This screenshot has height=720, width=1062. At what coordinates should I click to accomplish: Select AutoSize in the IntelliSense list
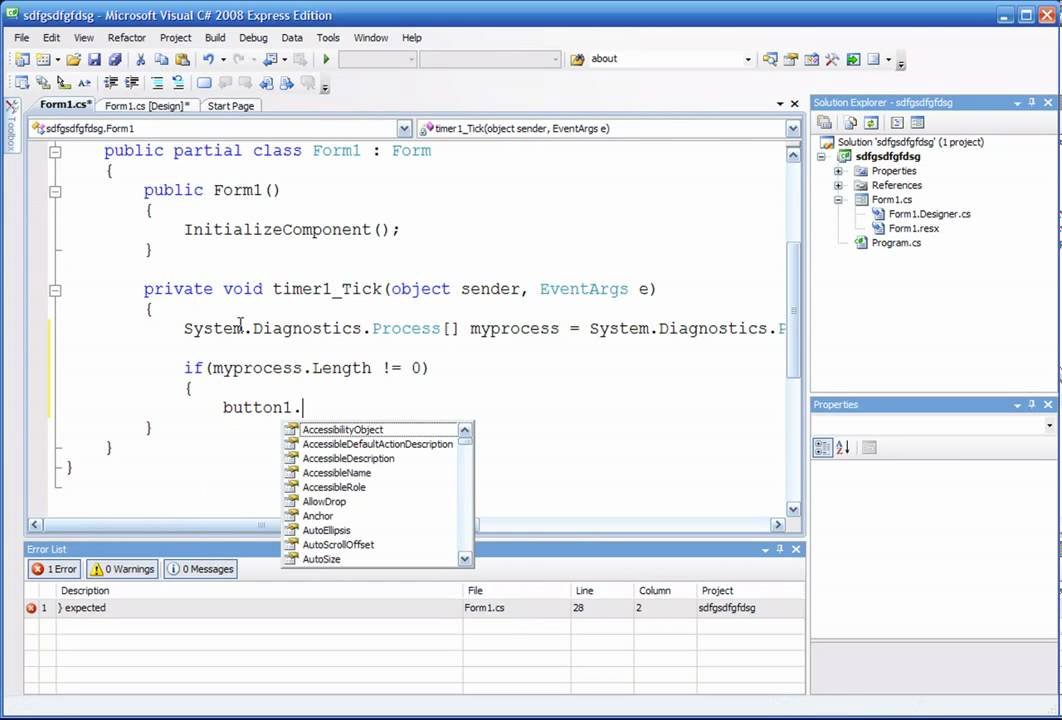322,559
